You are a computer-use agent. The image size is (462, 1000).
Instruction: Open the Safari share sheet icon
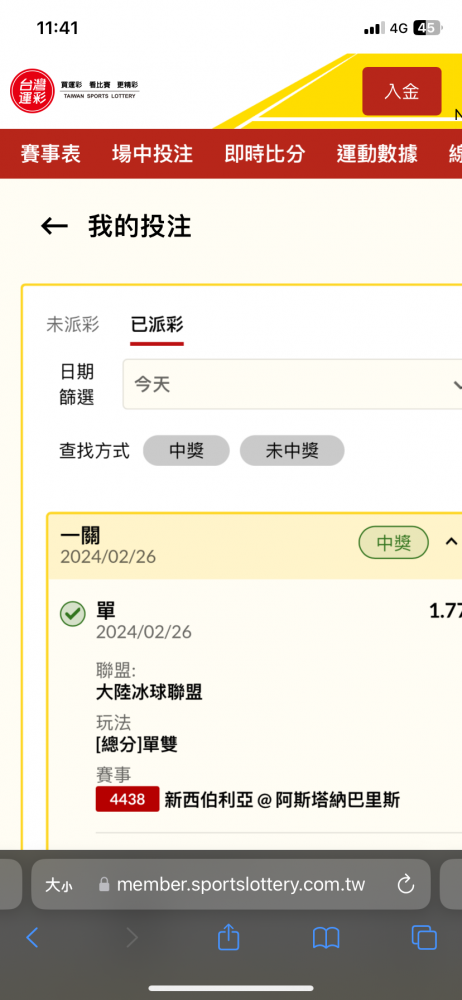click(x=228, y=937)
